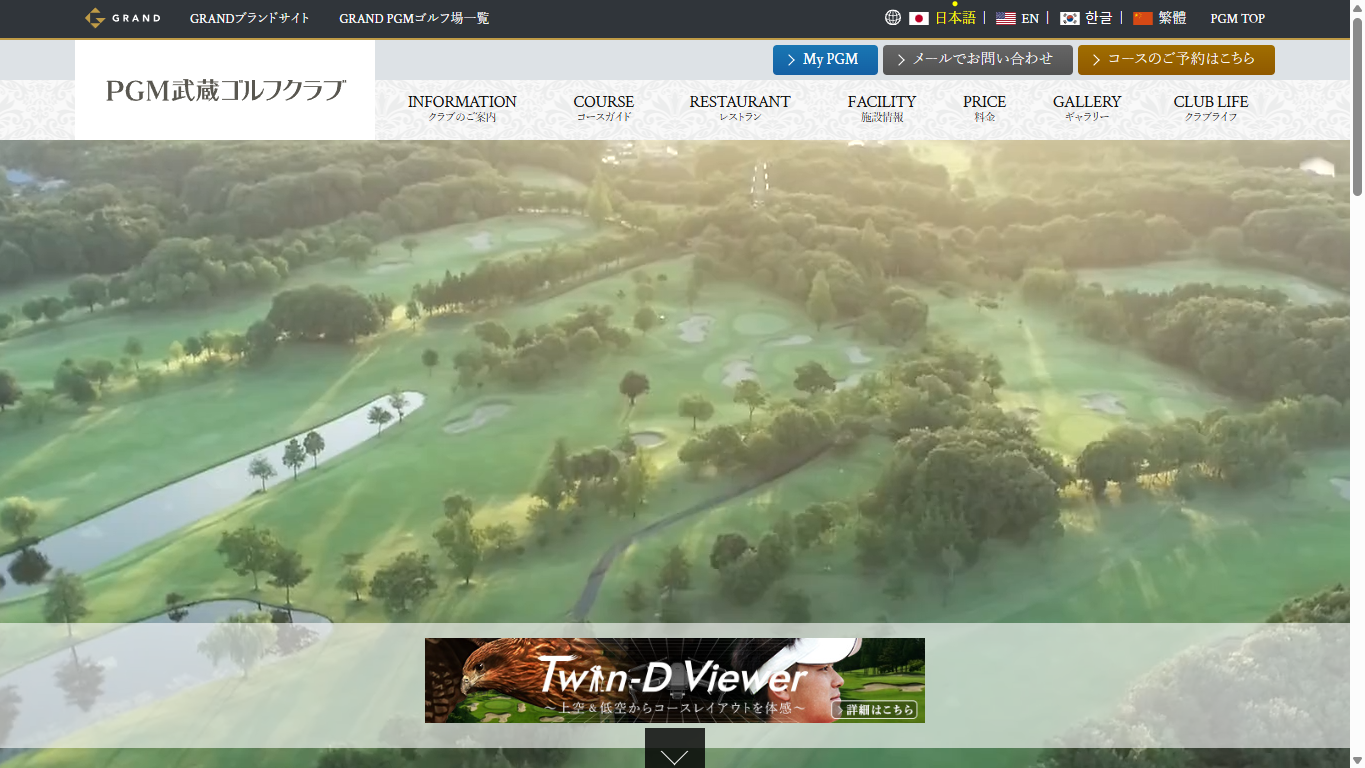The height and width of the screenshot is (768, 1365).
Task: Open the COURSE guide menu
Action: click(604, 108)
